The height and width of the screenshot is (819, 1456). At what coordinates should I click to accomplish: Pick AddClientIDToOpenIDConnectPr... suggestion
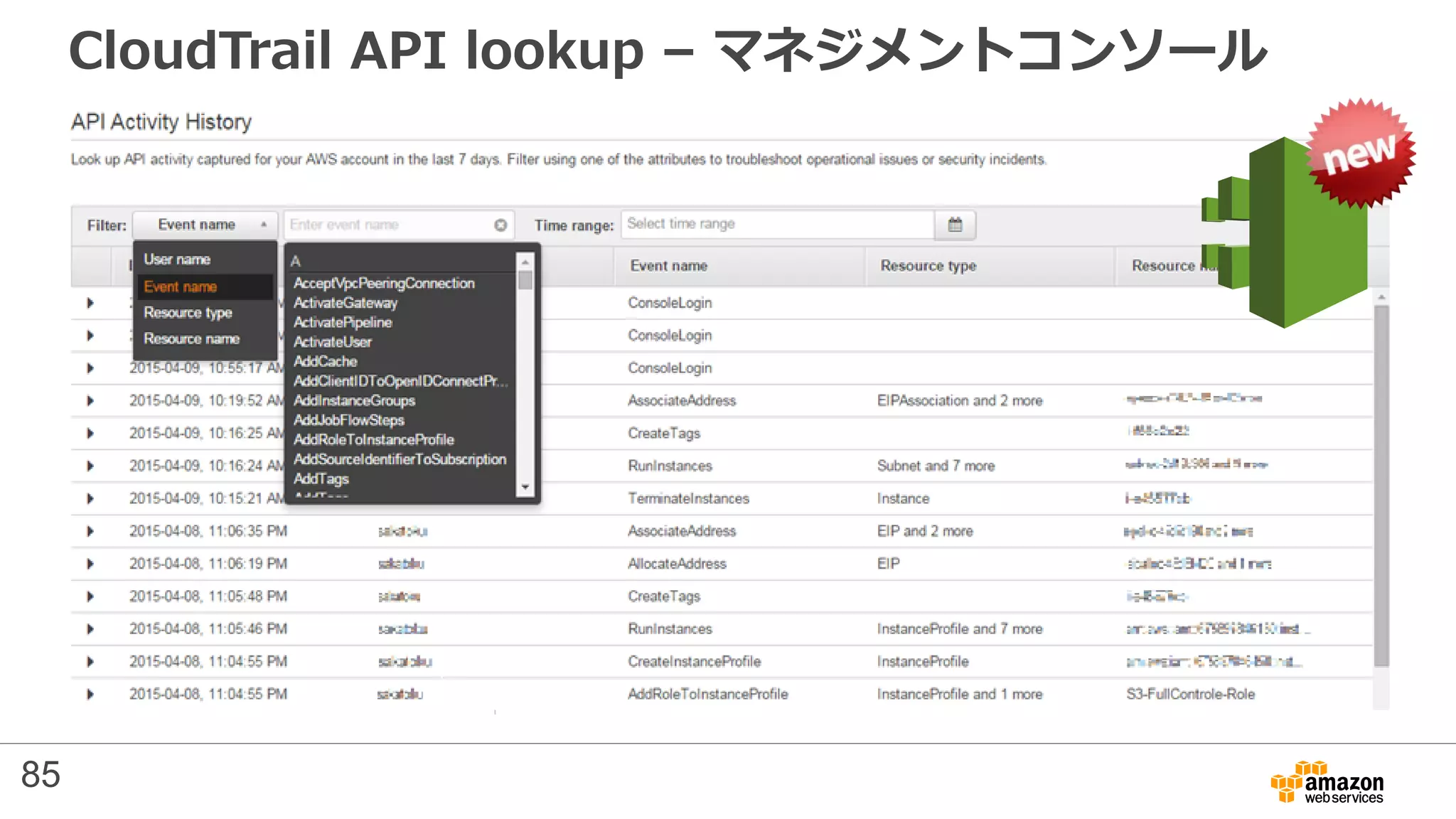click(401, 381)
